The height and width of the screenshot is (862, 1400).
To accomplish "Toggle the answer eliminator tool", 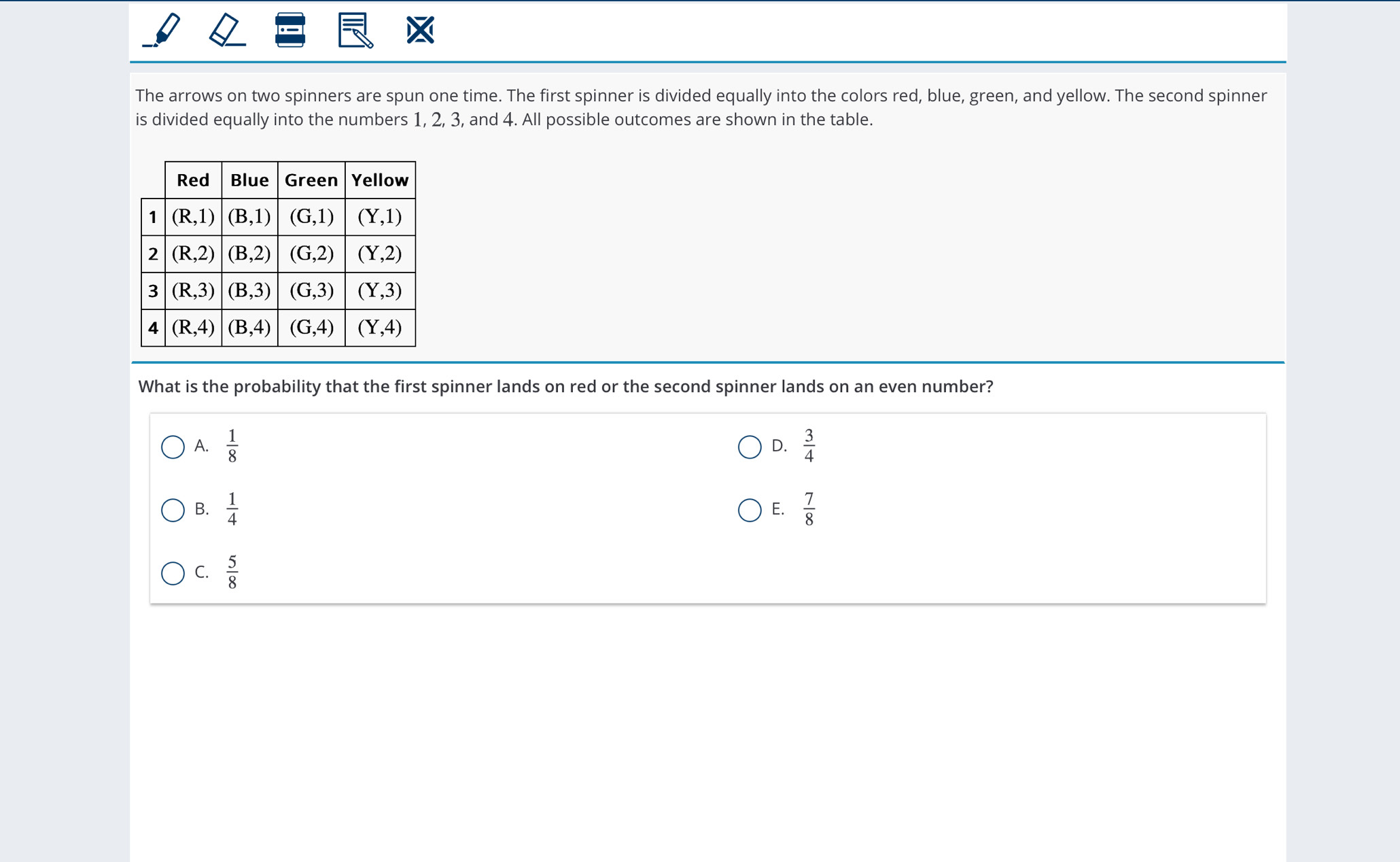I will click(x=420, y=30).
